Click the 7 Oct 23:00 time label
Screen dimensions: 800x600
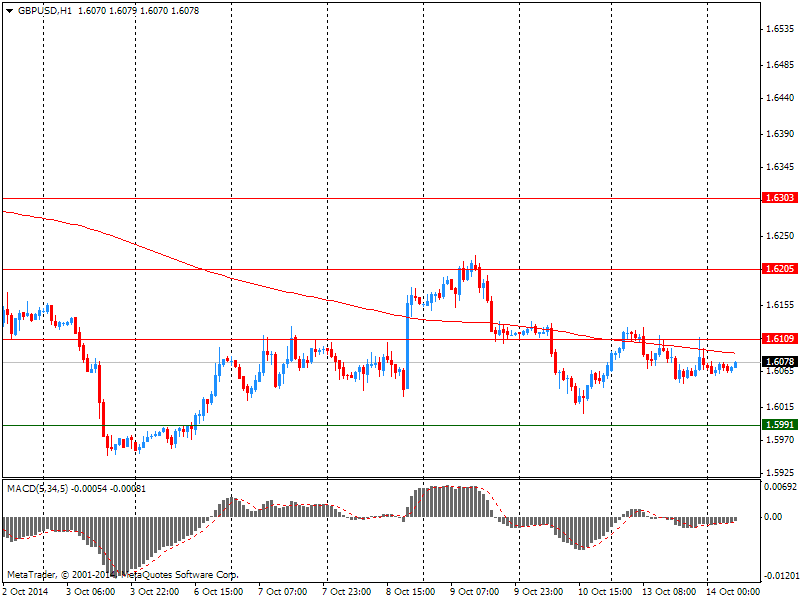click(346, 591)
